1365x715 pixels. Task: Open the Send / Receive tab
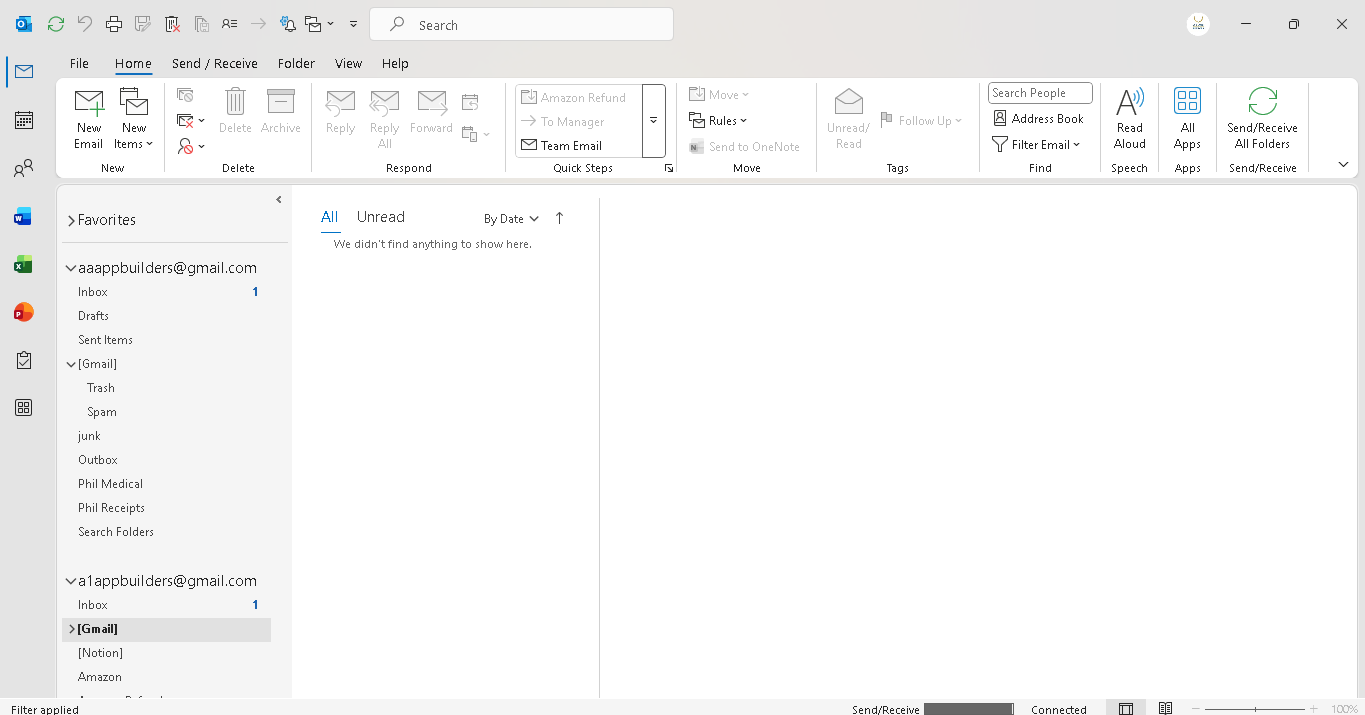click(214, 63)
